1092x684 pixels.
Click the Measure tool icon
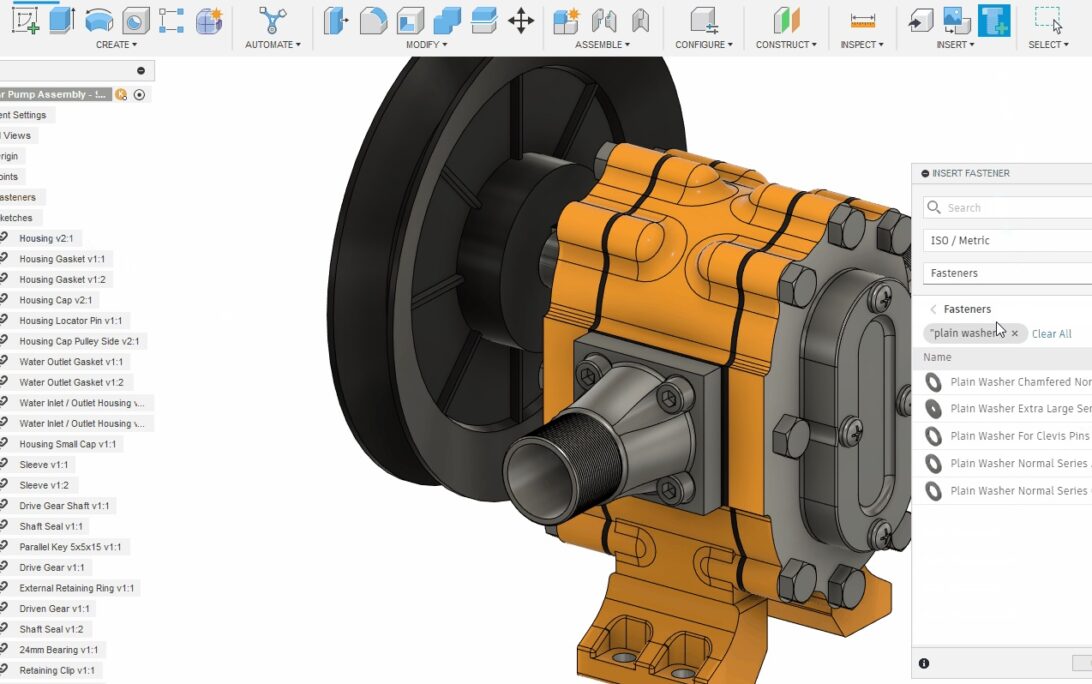click(862, 20)
